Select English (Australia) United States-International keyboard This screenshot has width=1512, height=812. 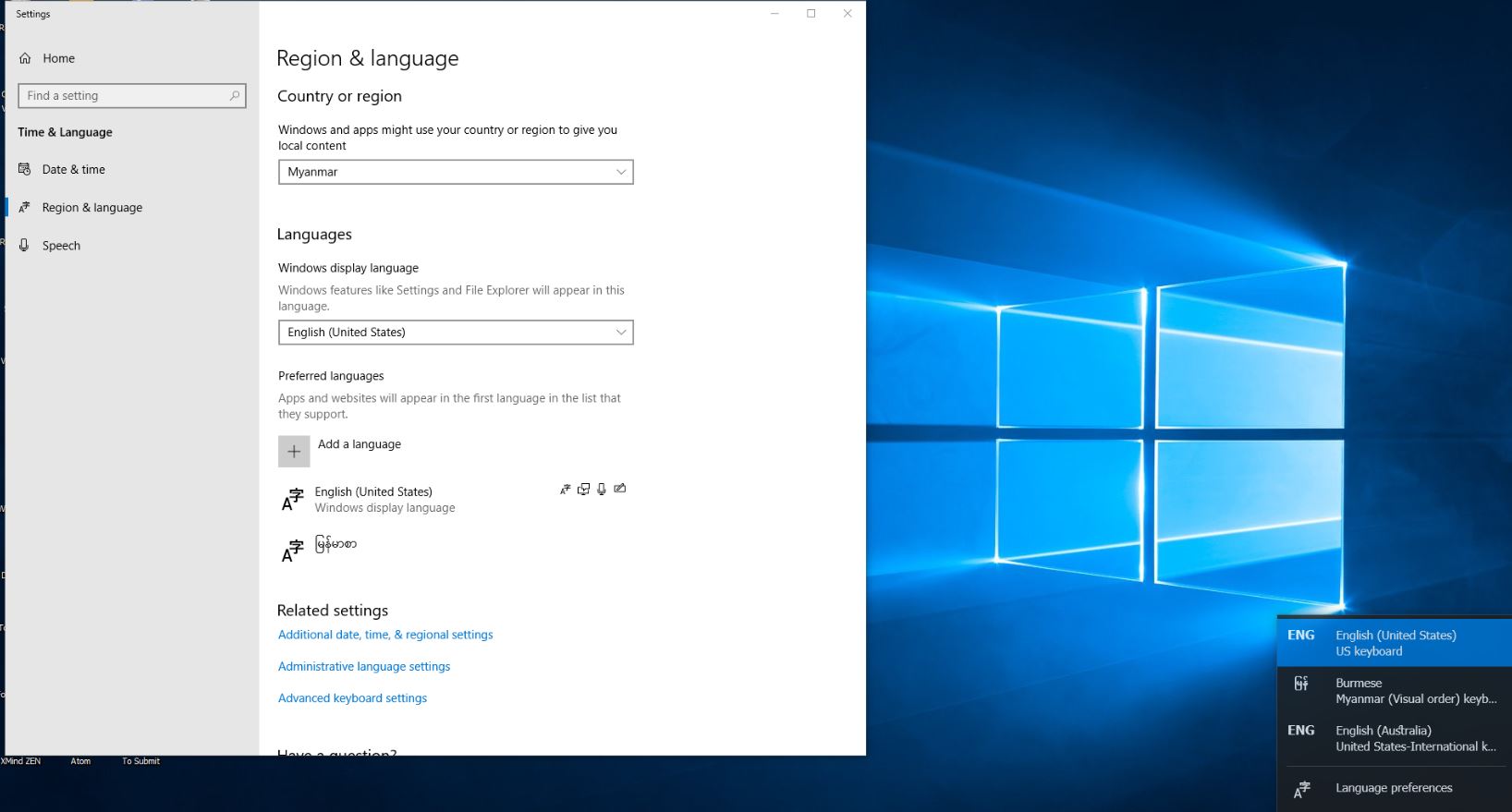pos(1394,738)
